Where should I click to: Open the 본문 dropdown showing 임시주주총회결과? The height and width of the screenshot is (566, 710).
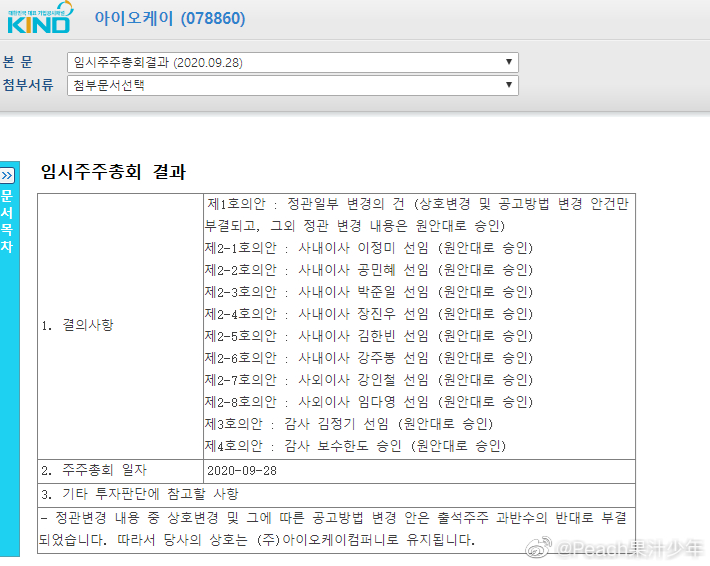click(x=293, y=62)
